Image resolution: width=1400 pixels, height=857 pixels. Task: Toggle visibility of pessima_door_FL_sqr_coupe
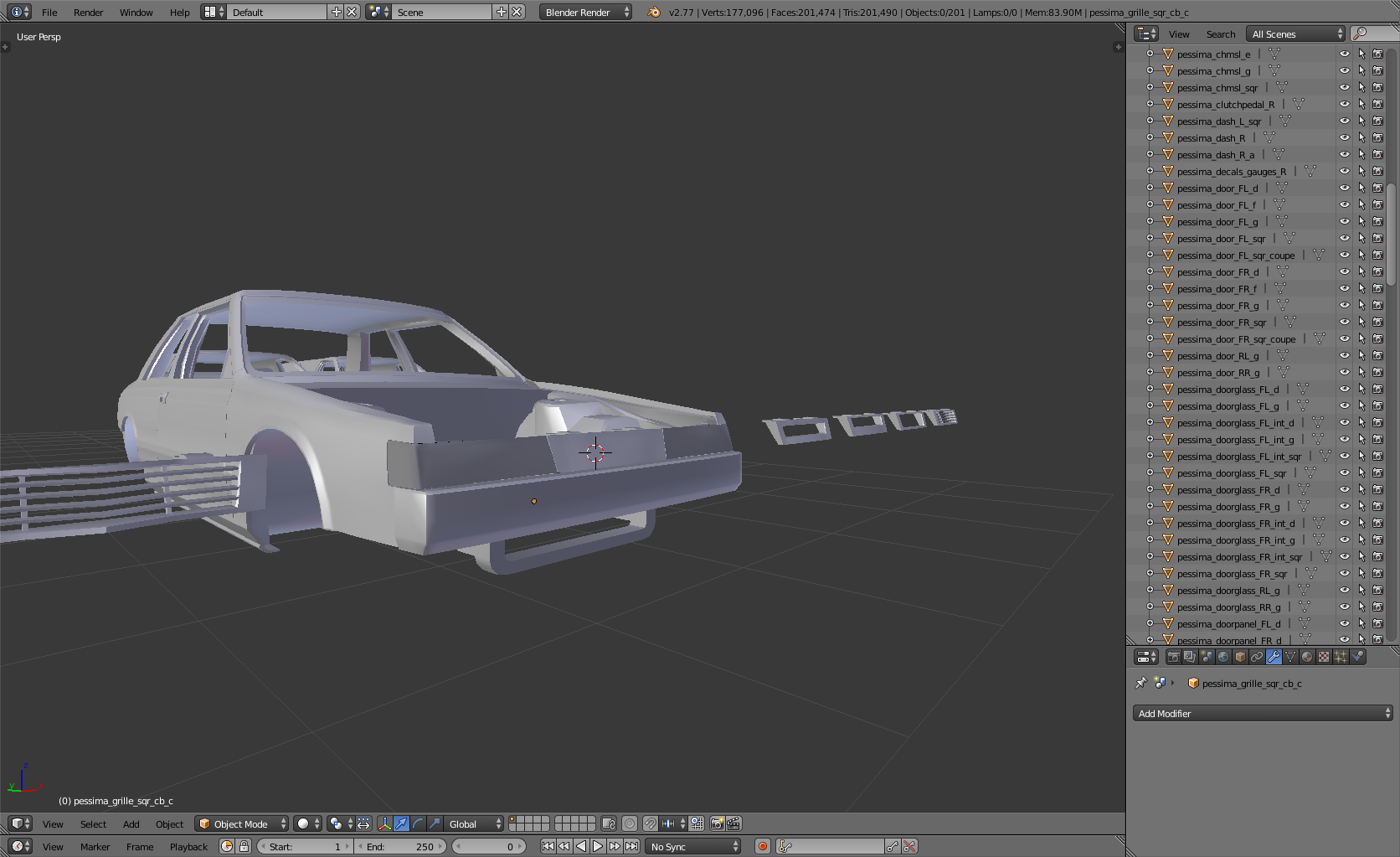(x=1345, y=256)
